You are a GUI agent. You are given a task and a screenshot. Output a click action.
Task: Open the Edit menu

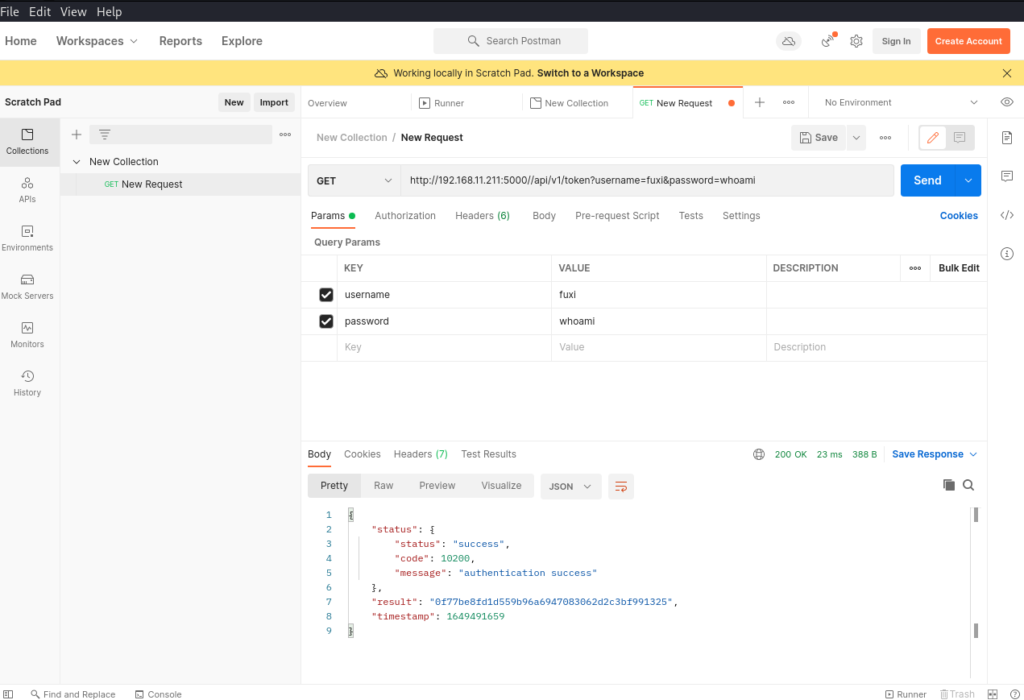point(39,12)
